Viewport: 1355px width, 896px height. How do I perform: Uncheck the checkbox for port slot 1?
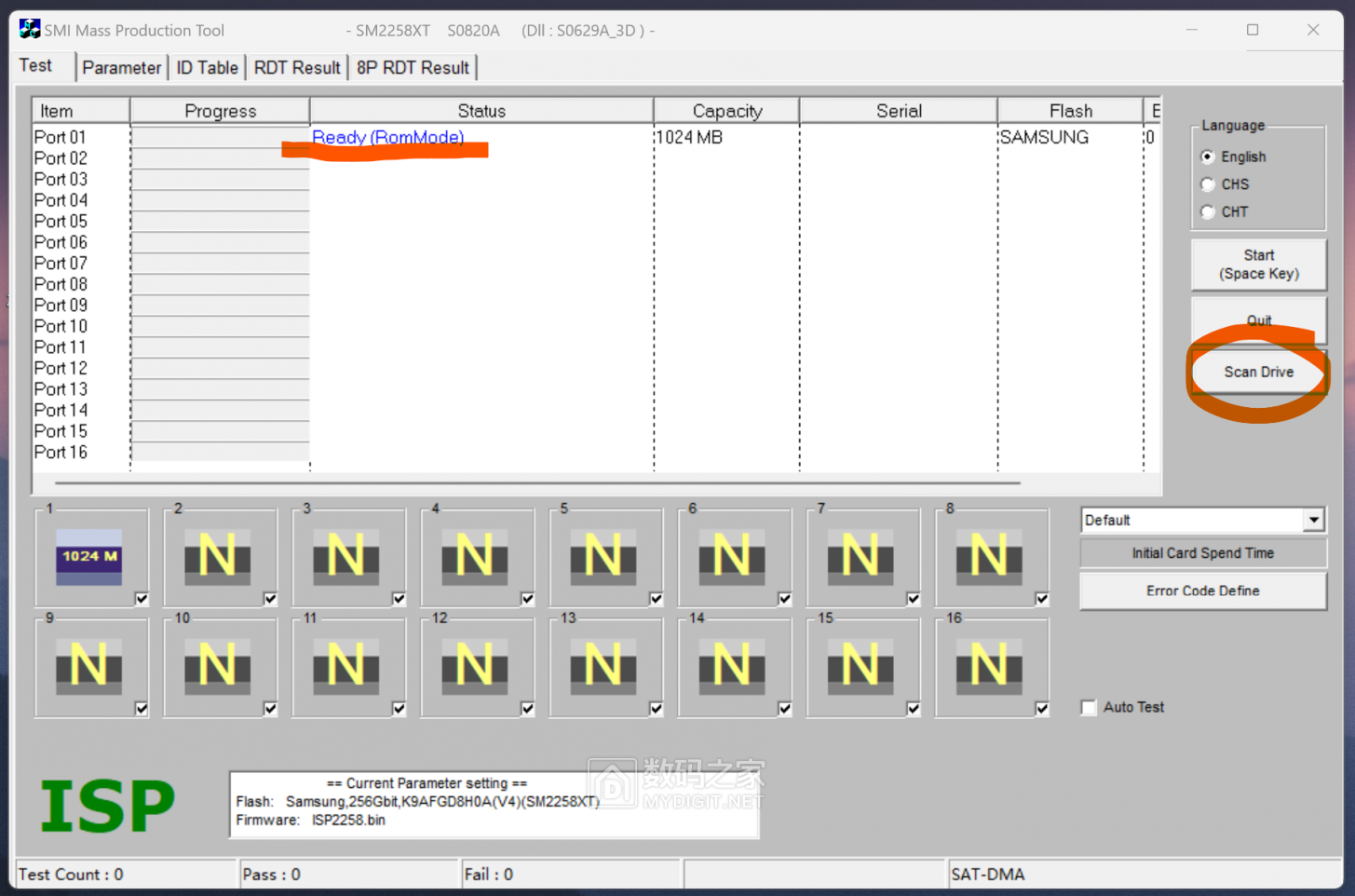pos(142,599)
